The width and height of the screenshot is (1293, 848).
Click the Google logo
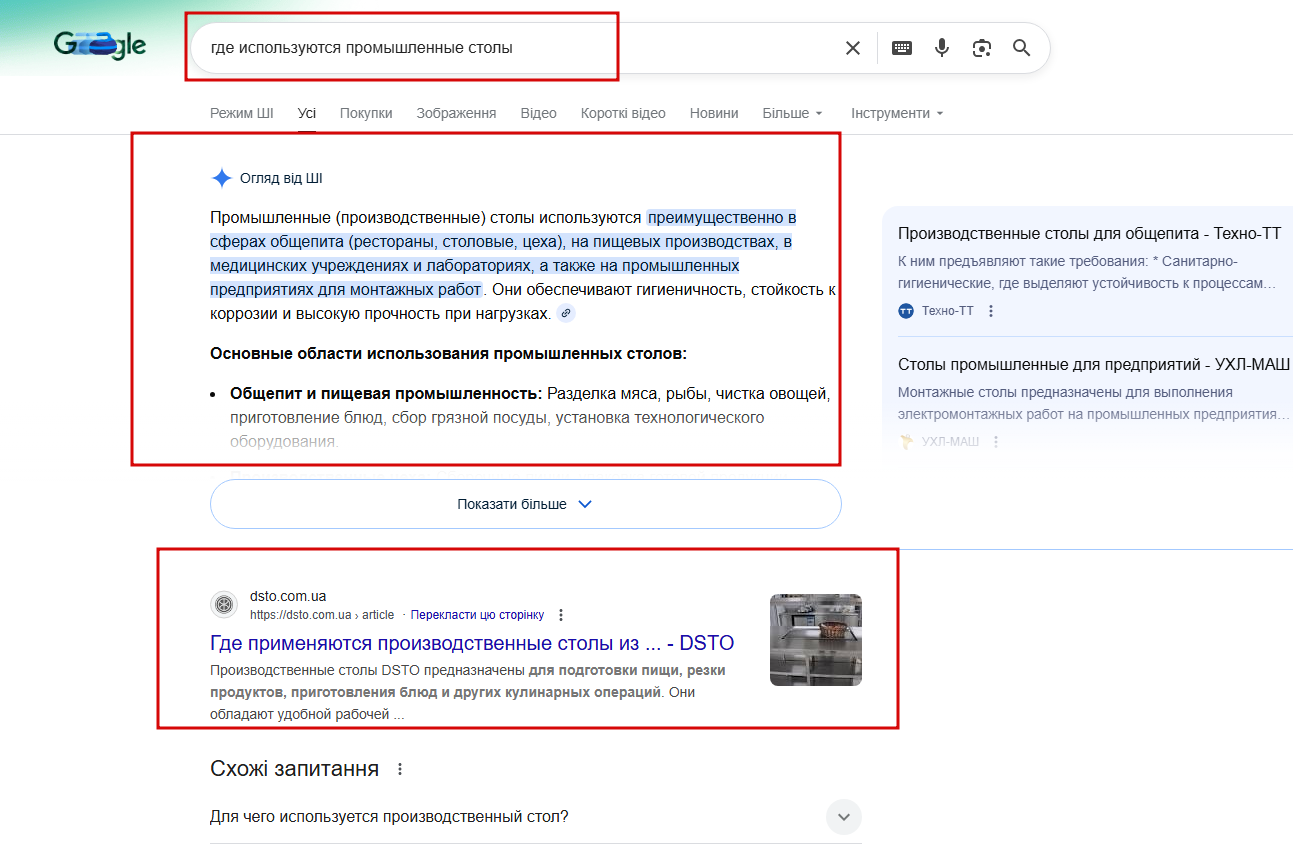(x=100, y=45)
